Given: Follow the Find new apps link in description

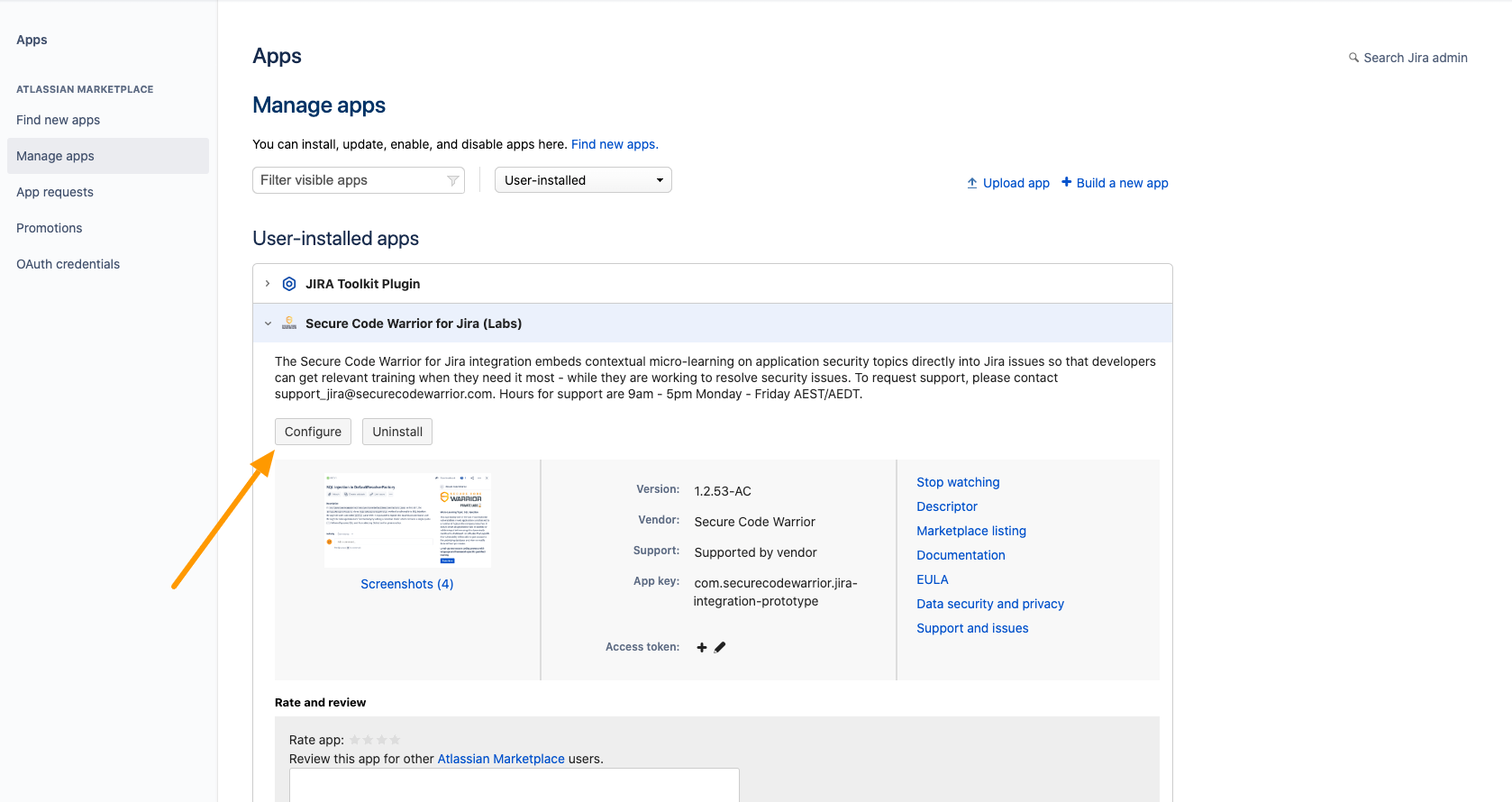Looking at the screenshot, I should [615, 144].
